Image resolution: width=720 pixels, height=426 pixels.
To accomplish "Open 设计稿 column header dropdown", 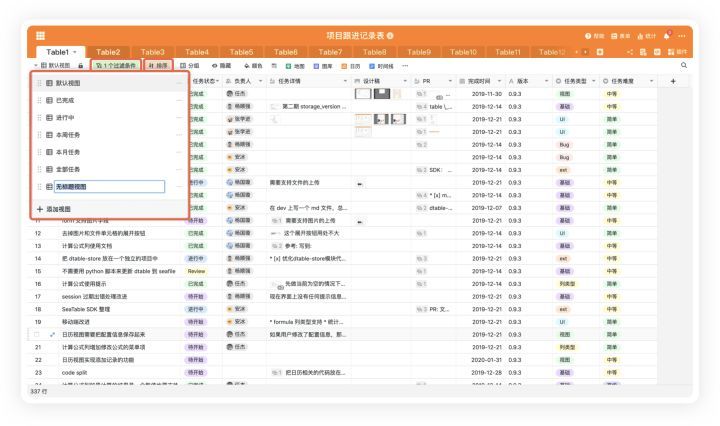I will (405, 81).
